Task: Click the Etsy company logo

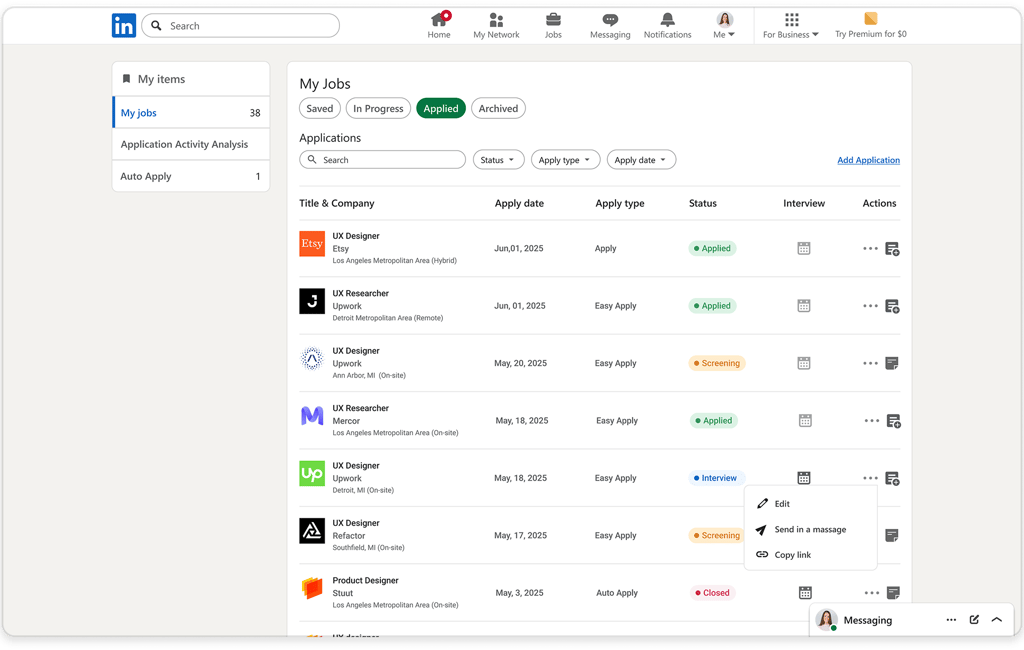Action: point(312,244)
